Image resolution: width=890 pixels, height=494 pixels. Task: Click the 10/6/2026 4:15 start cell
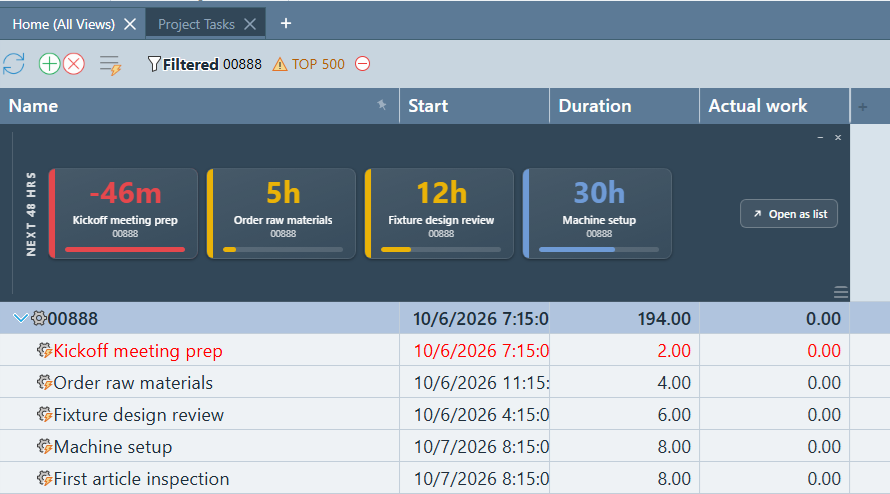475,415
